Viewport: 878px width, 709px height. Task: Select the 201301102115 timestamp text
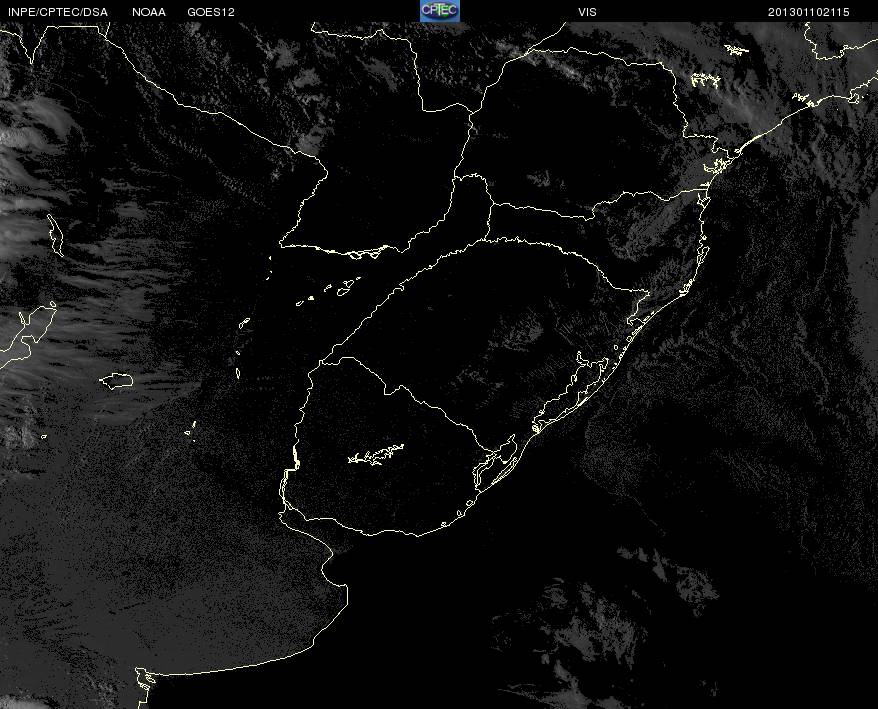[809, 12]
